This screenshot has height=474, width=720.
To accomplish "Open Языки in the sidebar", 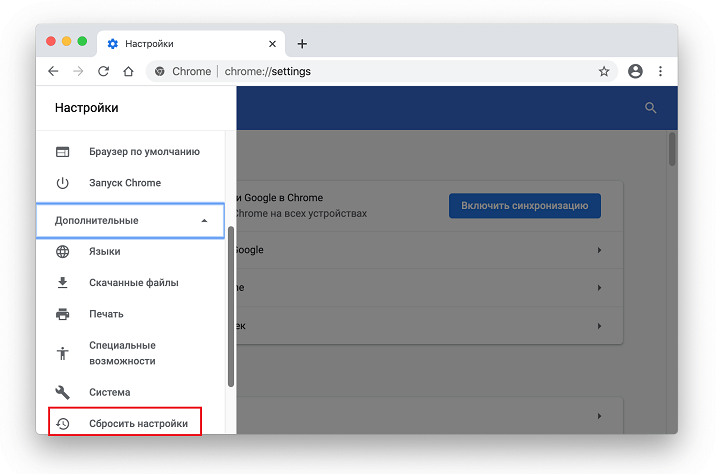I will click(x=104, y=252).
